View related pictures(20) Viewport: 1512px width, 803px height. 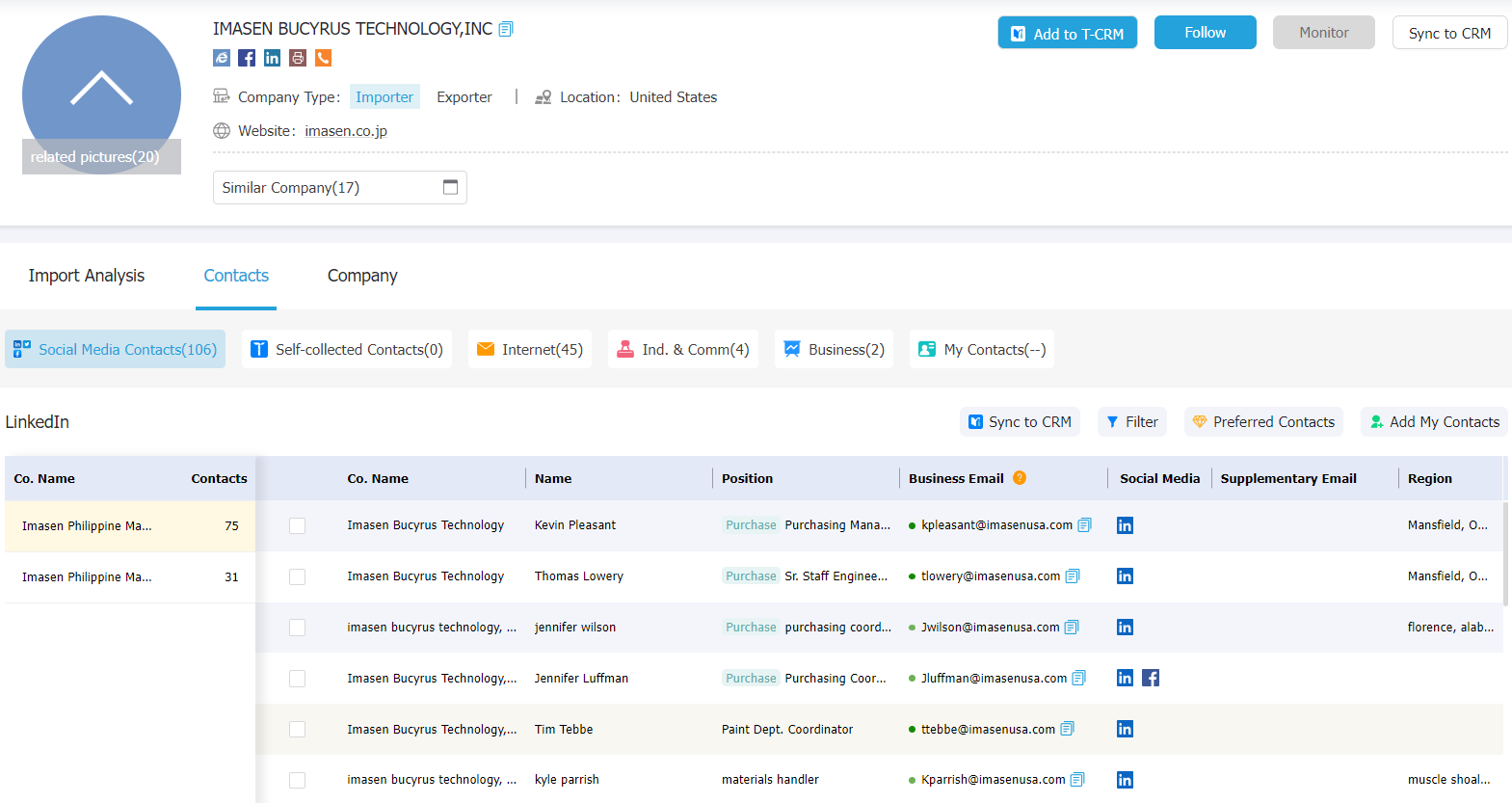(101, 157)
